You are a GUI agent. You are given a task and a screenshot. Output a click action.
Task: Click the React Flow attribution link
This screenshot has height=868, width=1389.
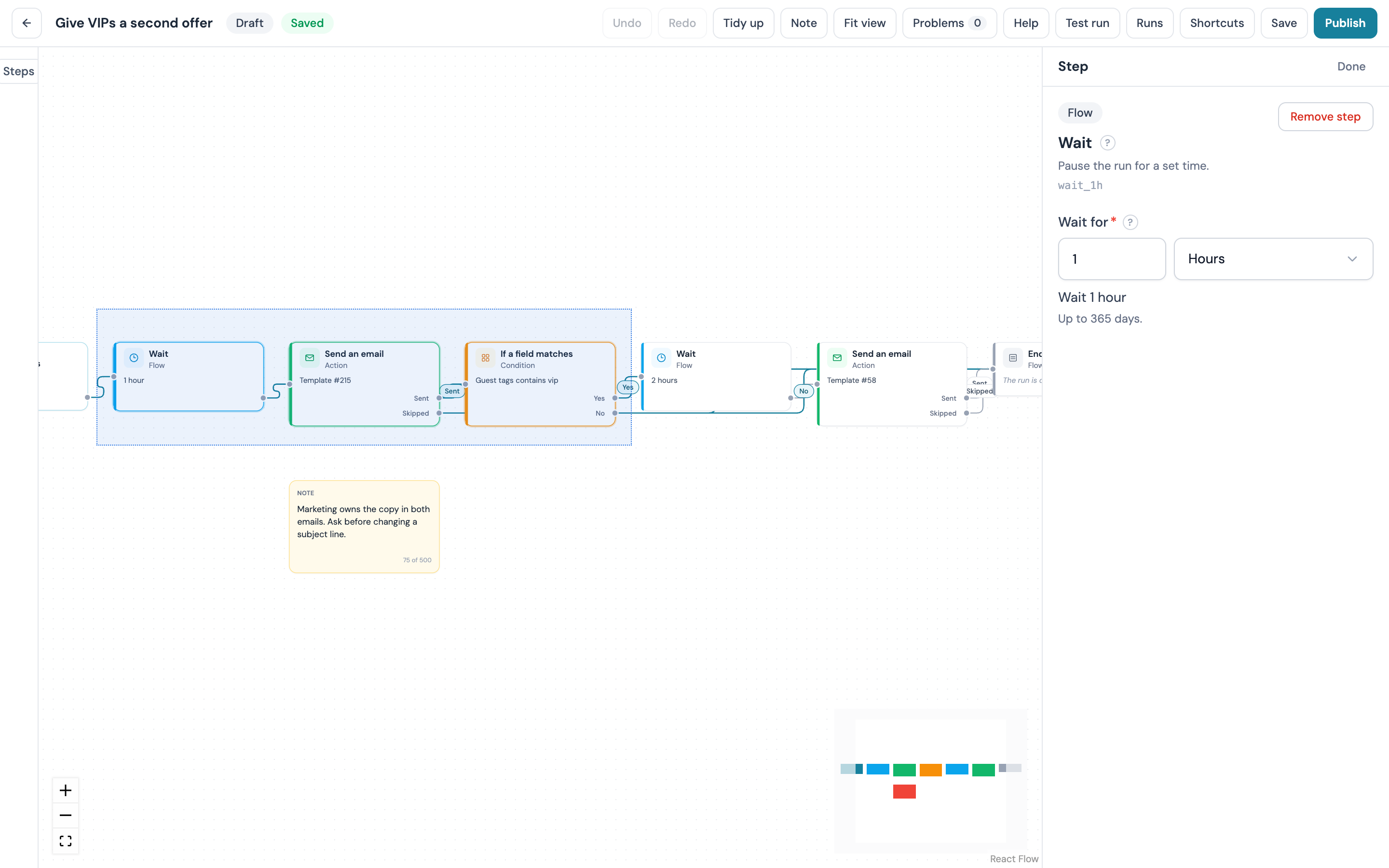tap(1014, 859)
